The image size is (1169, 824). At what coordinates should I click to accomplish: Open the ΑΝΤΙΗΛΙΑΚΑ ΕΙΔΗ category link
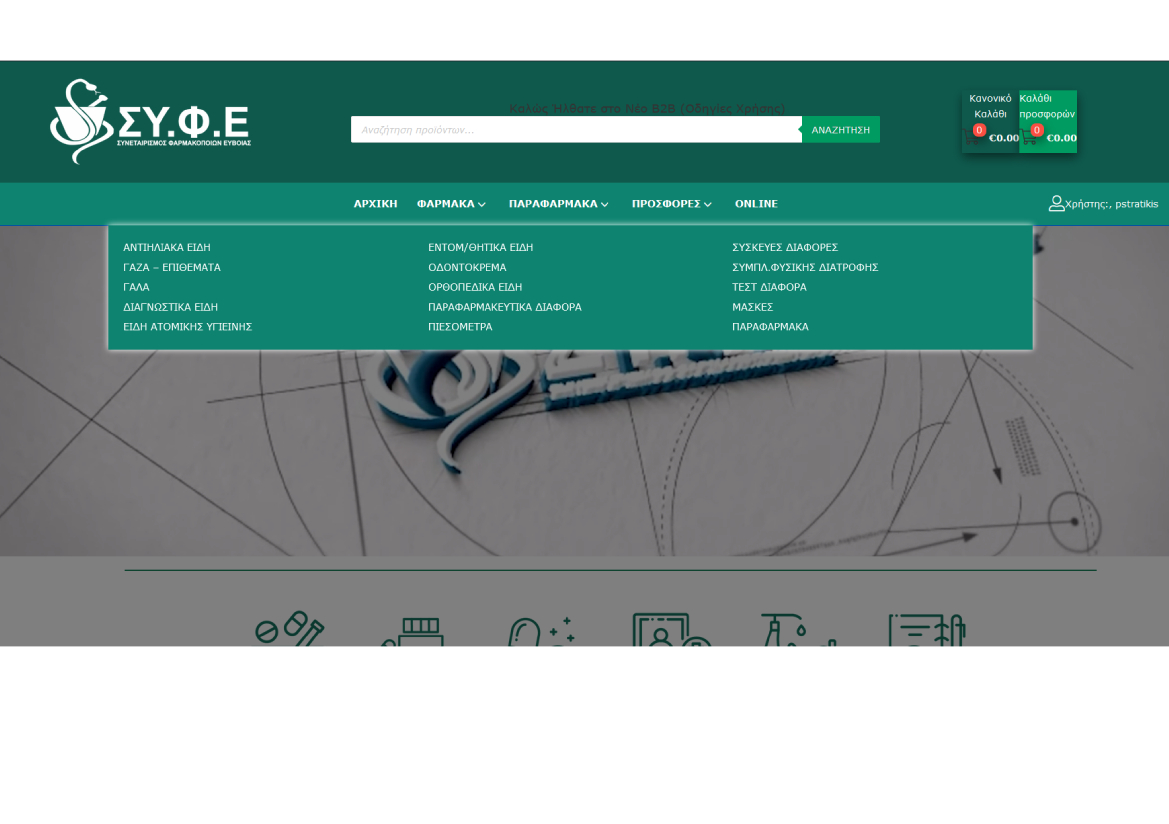[167, 247]
